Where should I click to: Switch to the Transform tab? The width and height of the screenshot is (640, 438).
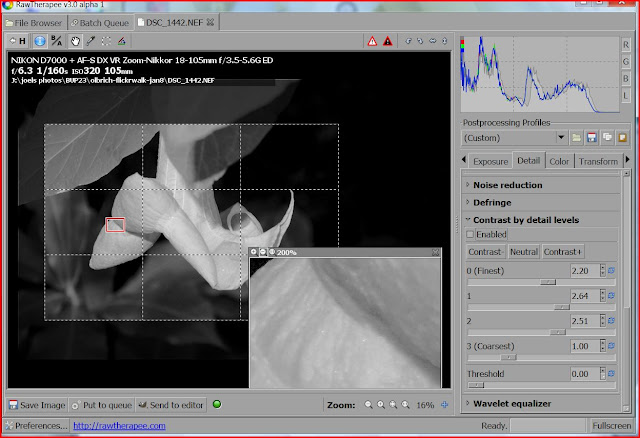[598, 162]
